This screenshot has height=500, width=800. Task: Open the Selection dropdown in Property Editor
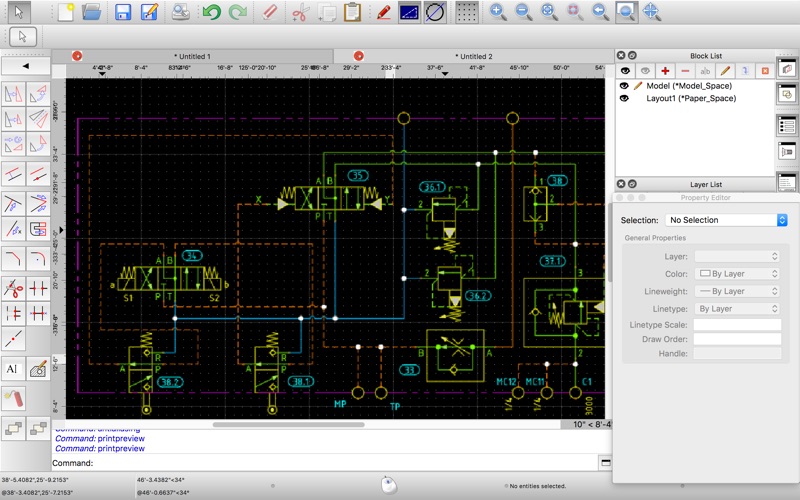click(727, 220)
